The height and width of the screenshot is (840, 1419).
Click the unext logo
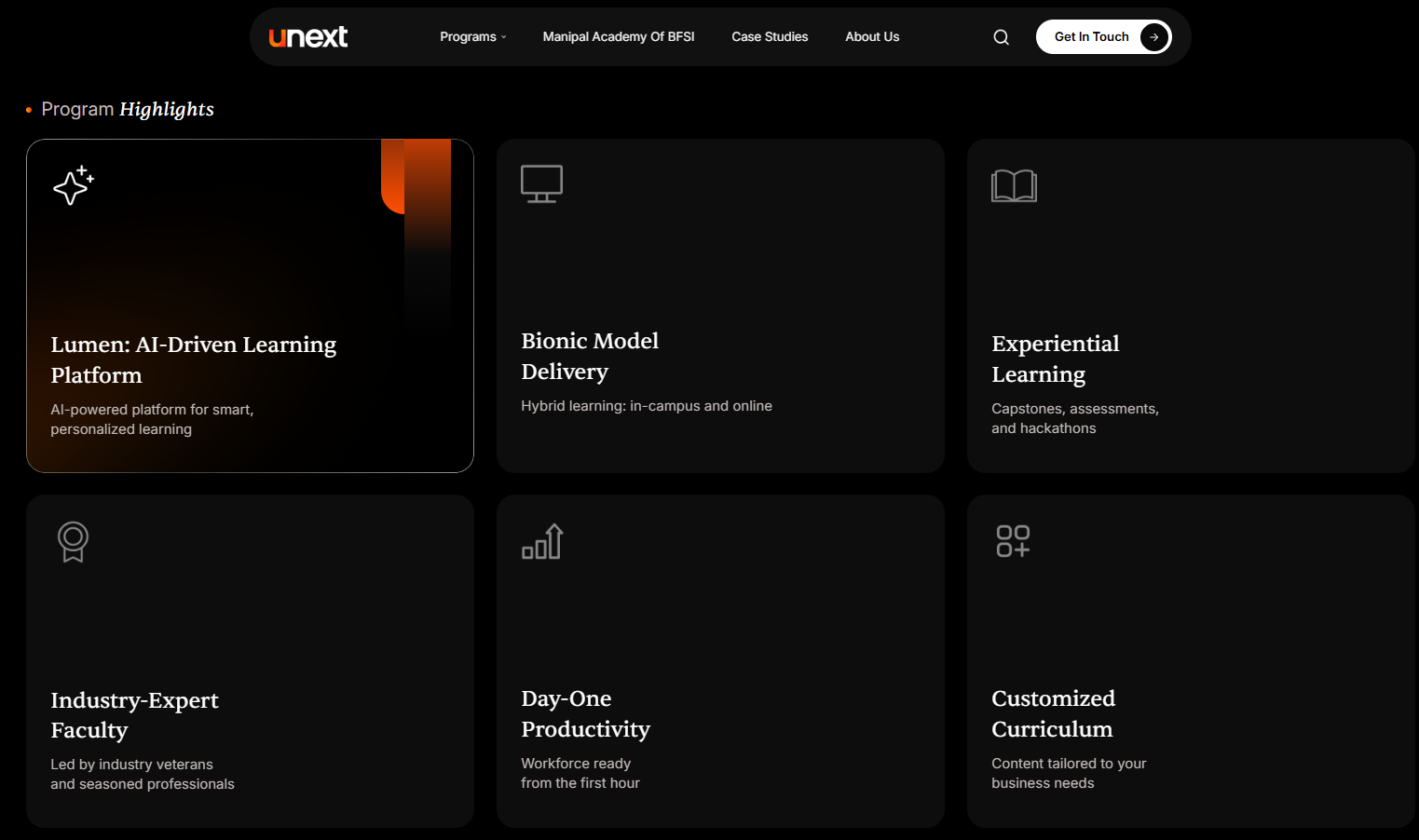click(308, 36)
